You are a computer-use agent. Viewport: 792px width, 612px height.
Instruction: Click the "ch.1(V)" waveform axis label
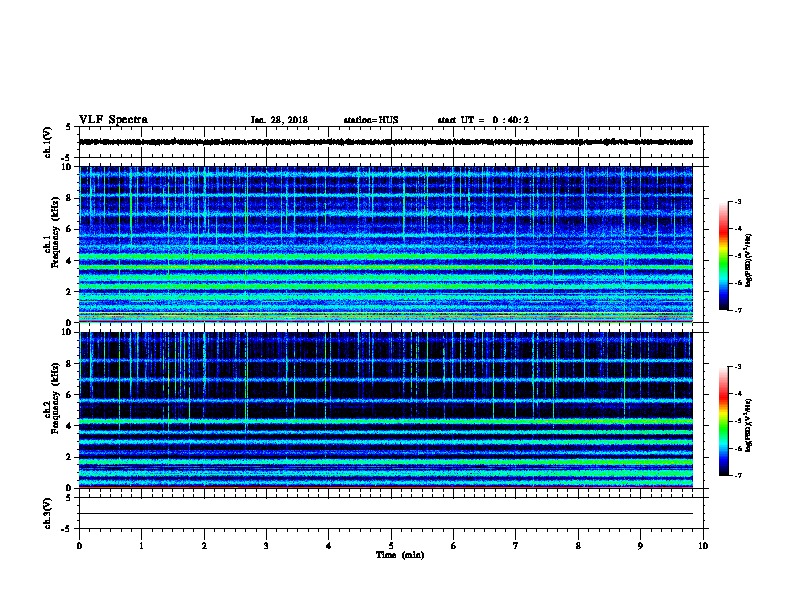(x=47, y=142)
